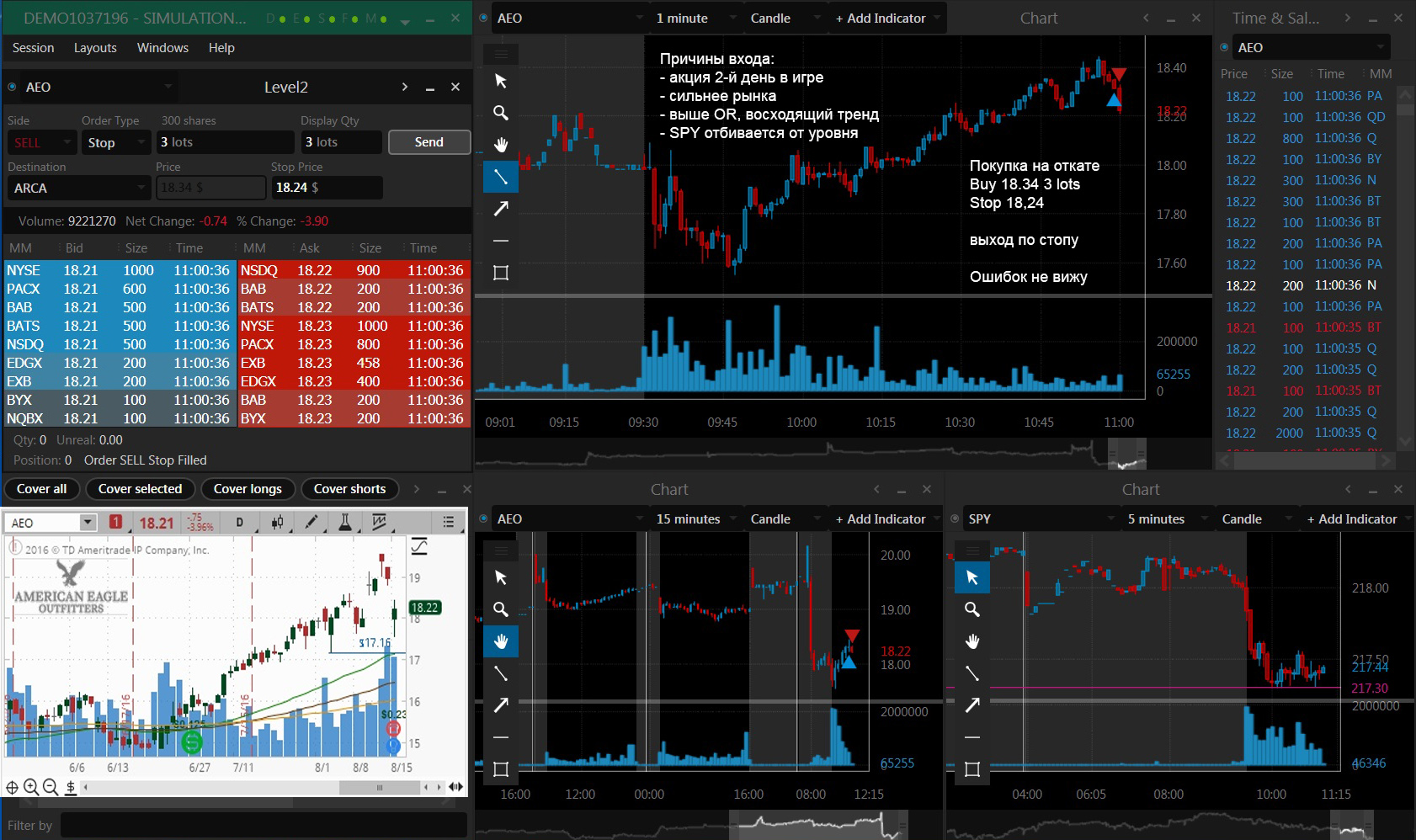Click the Cover selected button

coord(140,489)
